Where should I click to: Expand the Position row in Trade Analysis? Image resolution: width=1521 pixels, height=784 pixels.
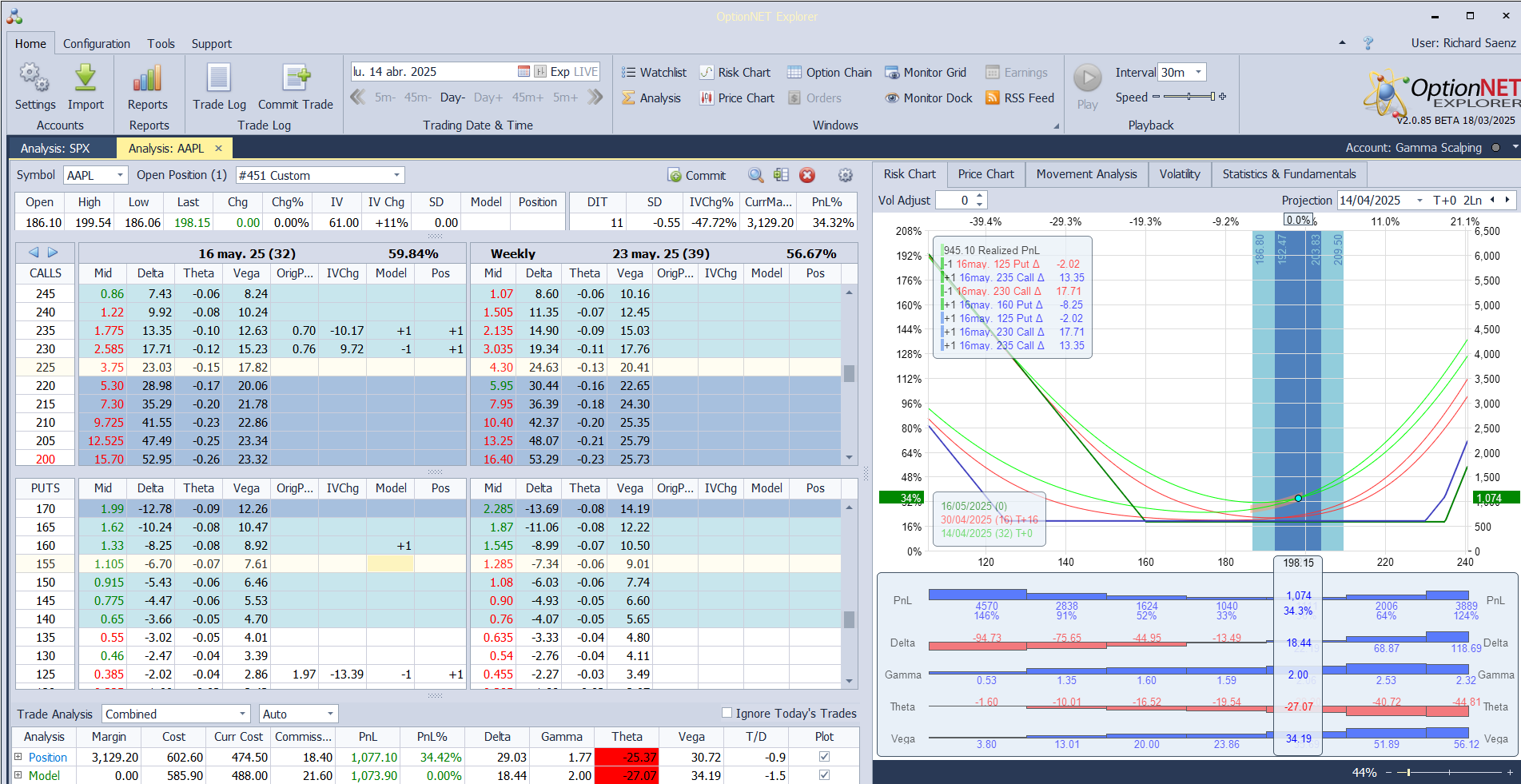click(x=18, y=757)
